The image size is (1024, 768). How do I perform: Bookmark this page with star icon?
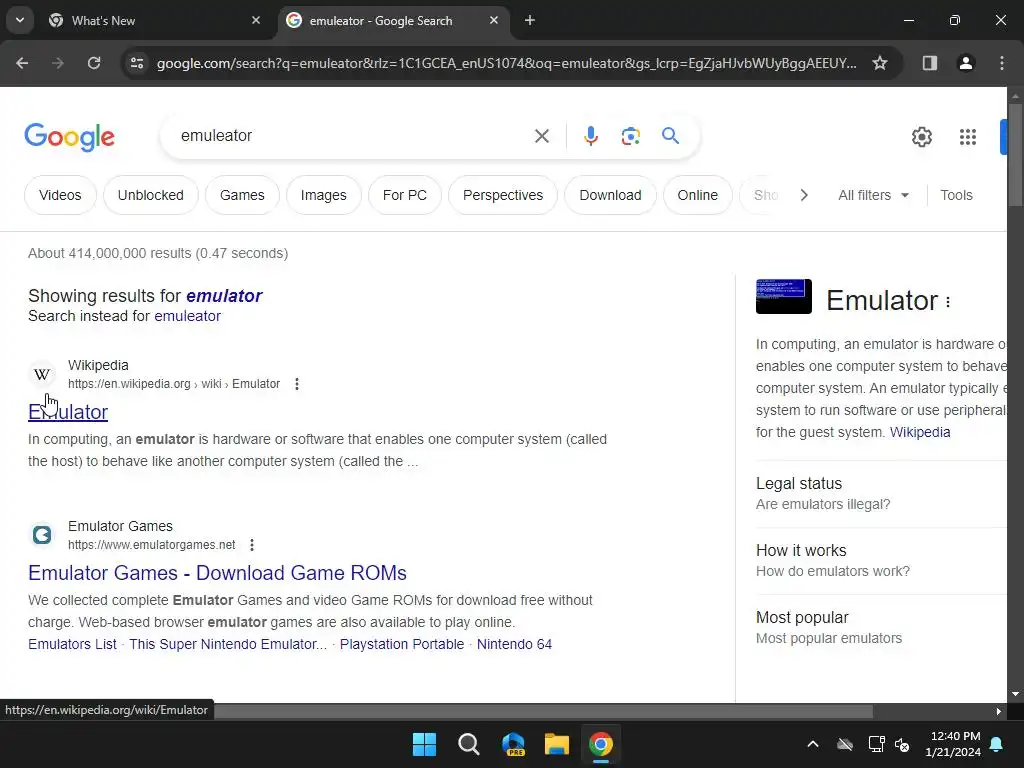tap(880, 63)
